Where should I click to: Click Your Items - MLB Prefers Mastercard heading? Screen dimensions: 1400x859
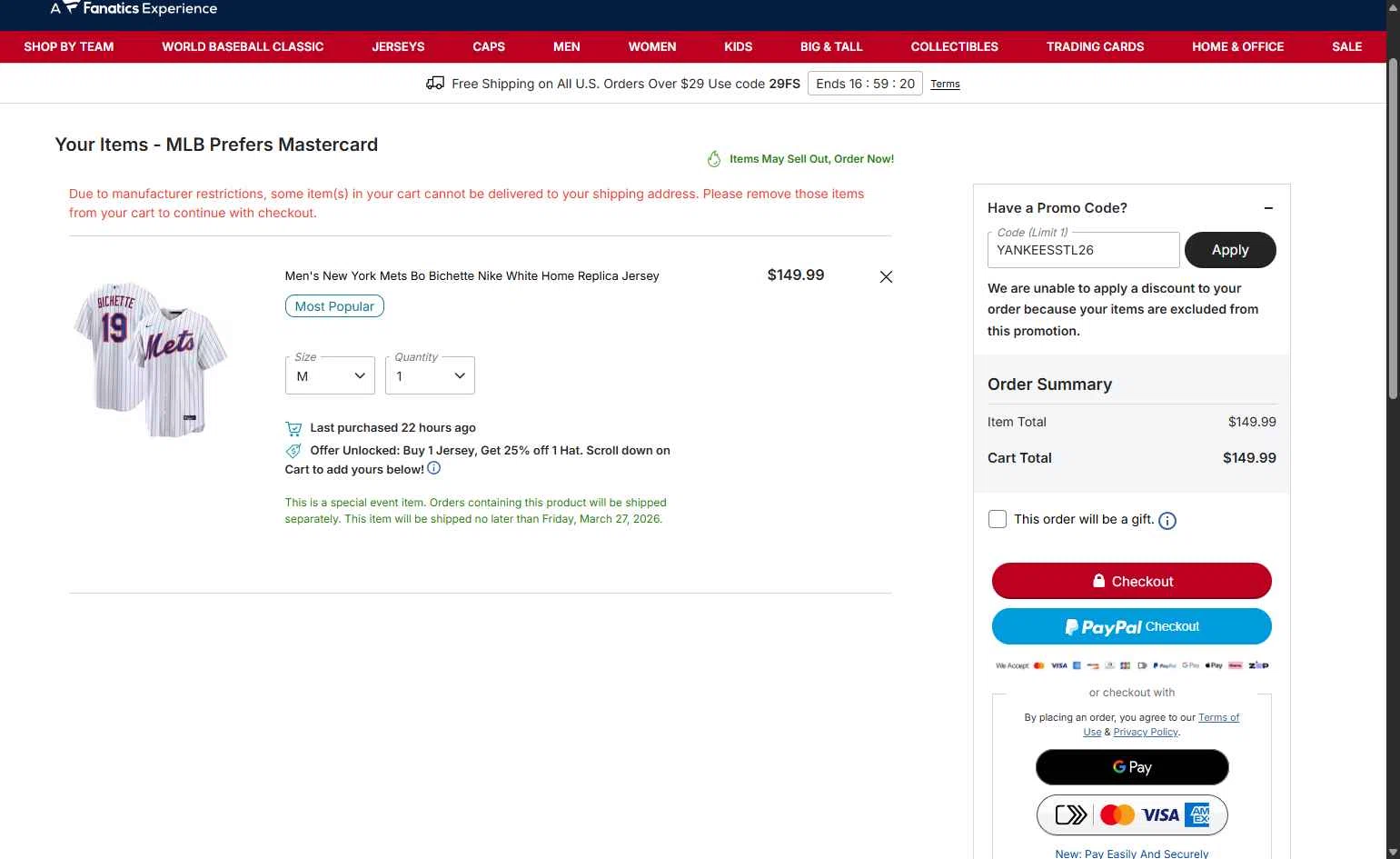[216, 145]
